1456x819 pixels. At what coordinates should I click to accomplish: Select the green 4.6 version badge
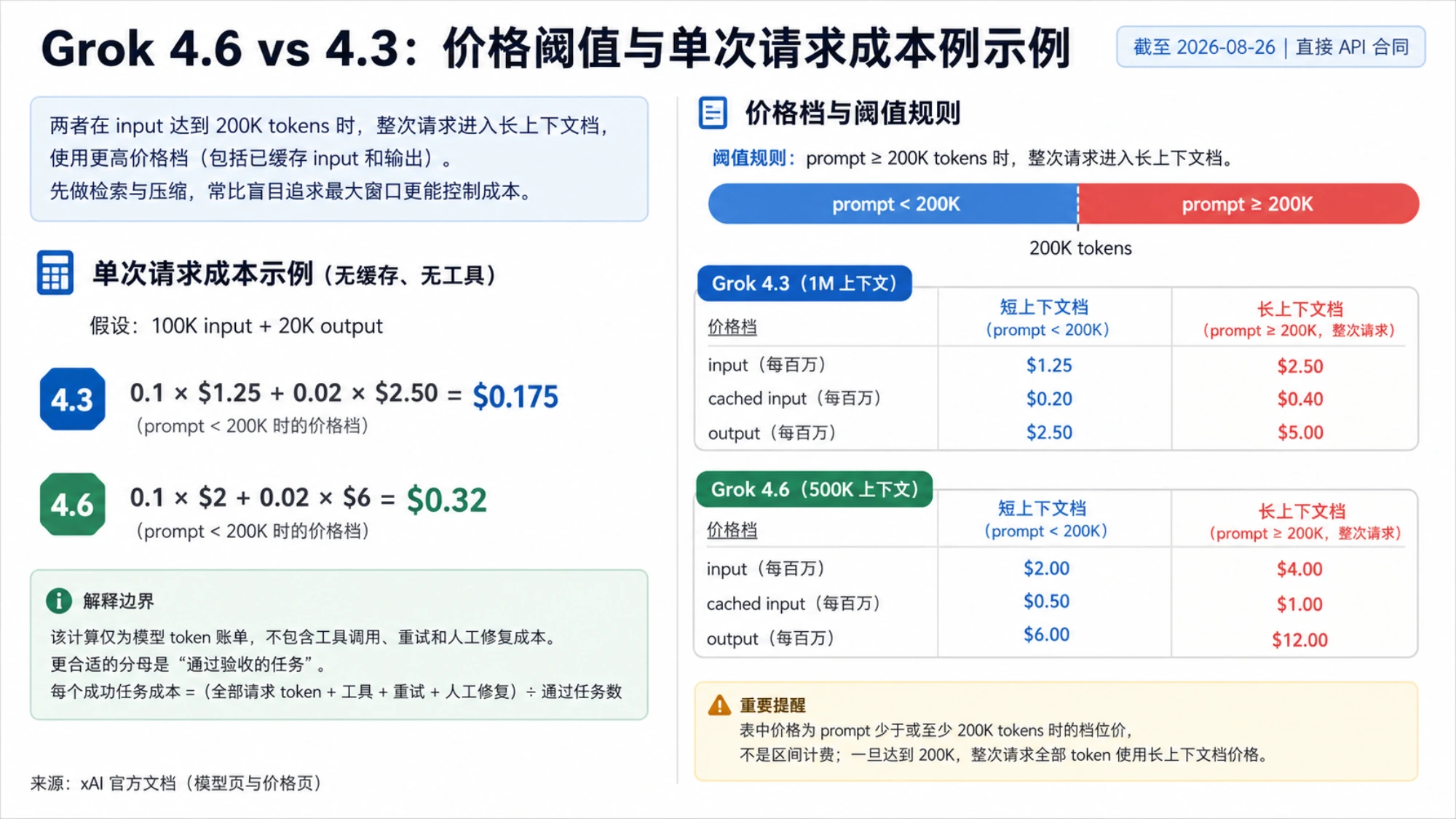coord(73,505)
